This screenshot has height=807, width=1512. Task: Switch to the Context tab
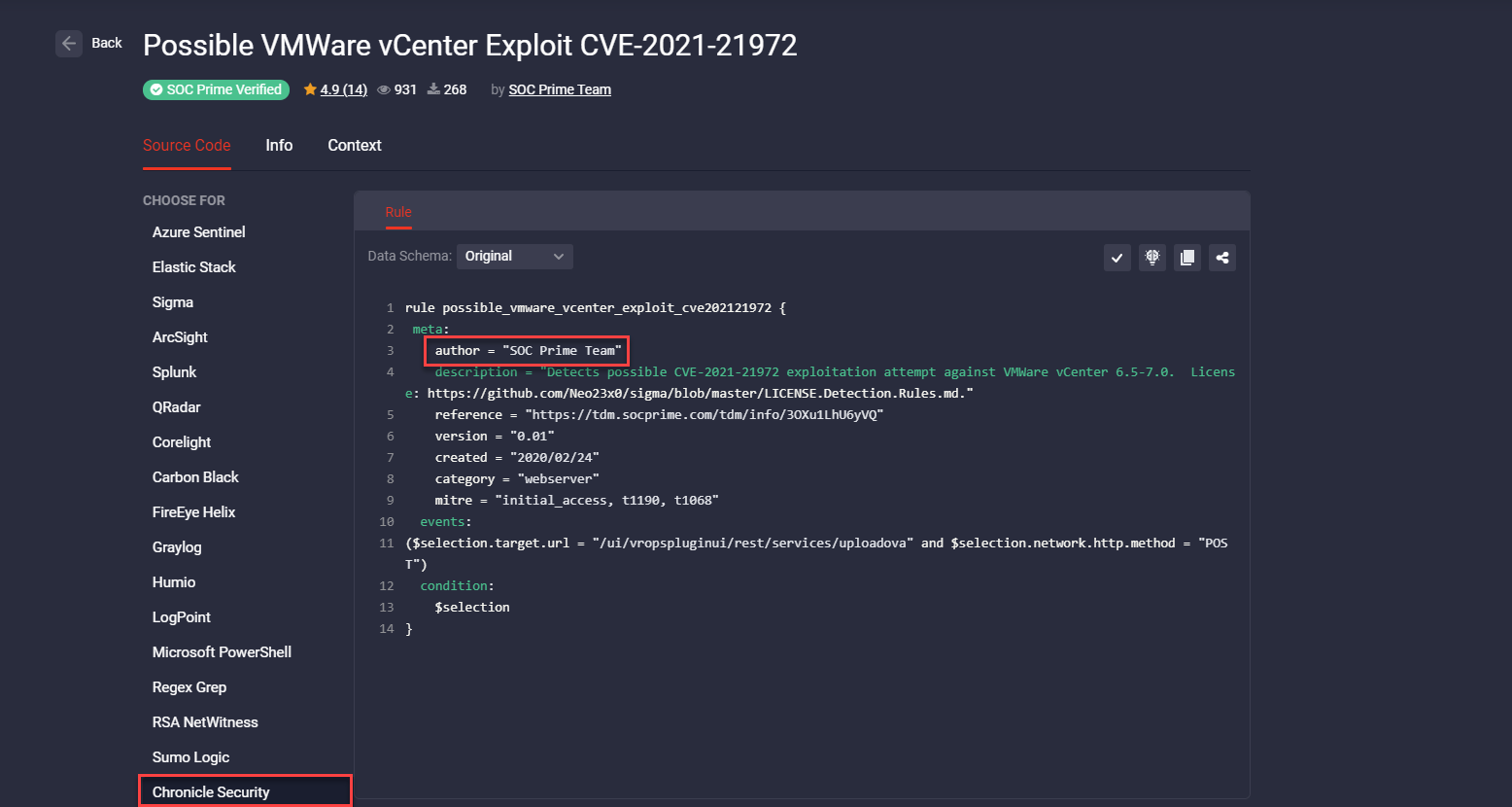tap(354, 145)
